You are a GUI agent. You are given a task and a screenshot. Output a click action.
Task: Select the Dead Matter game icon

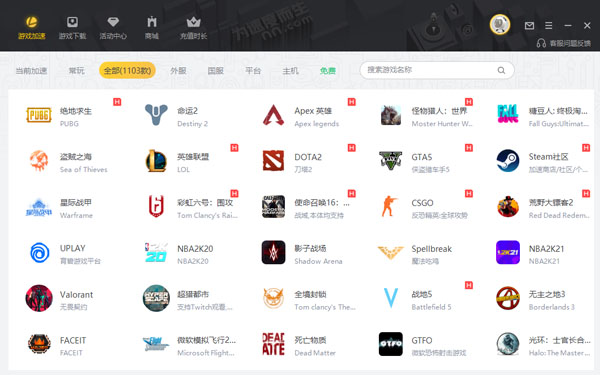pos(273,344)
